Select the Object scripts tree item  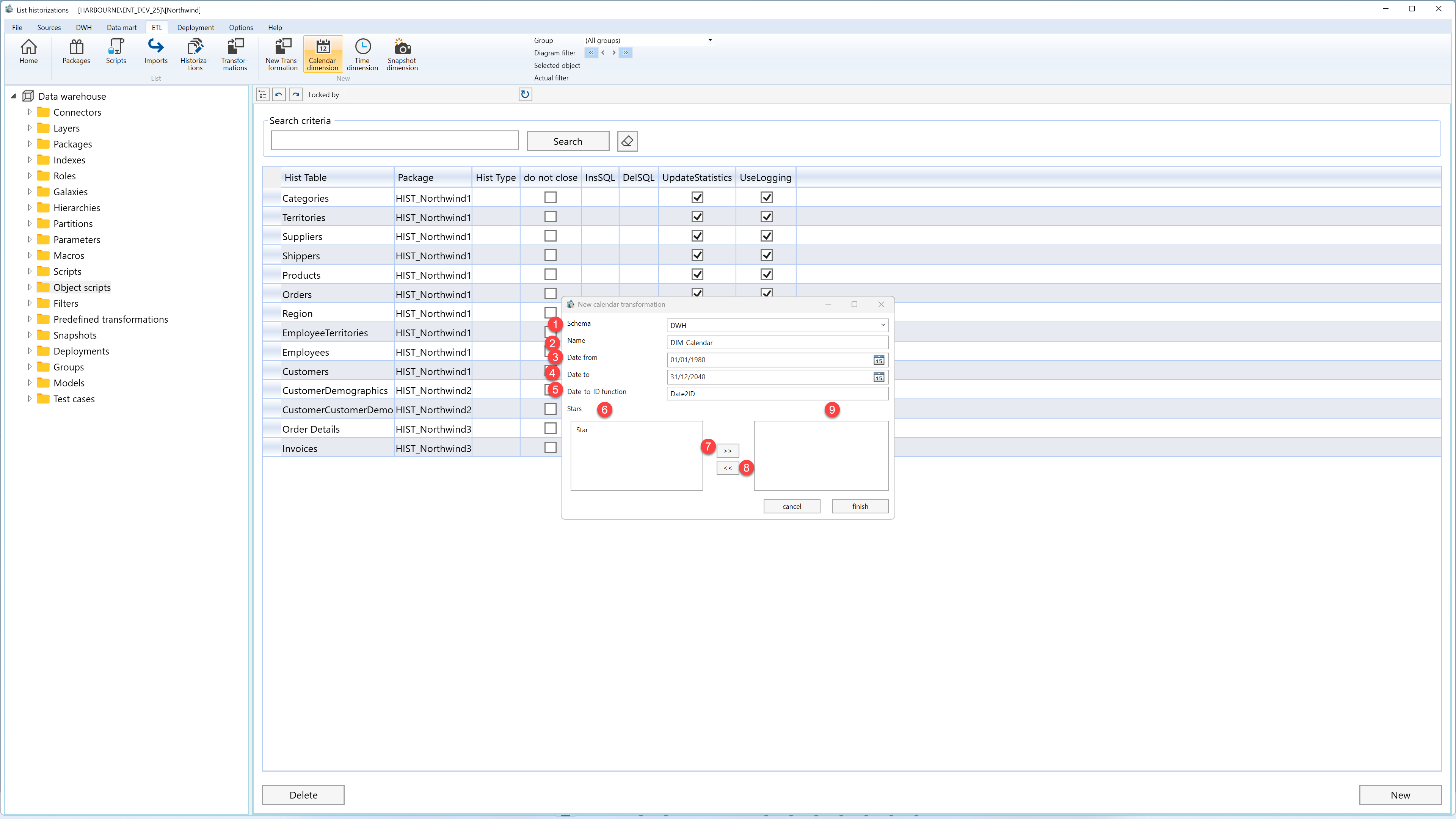[82, 287]
